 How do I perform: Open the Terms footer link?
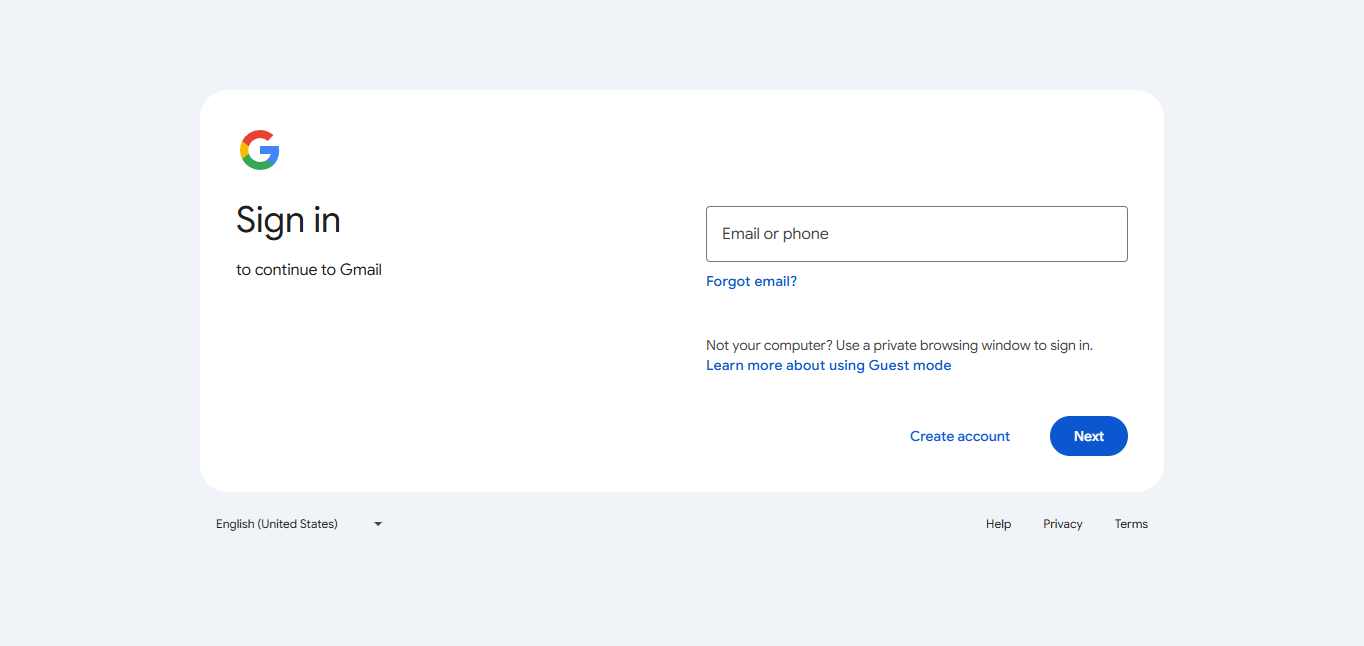1131,524
